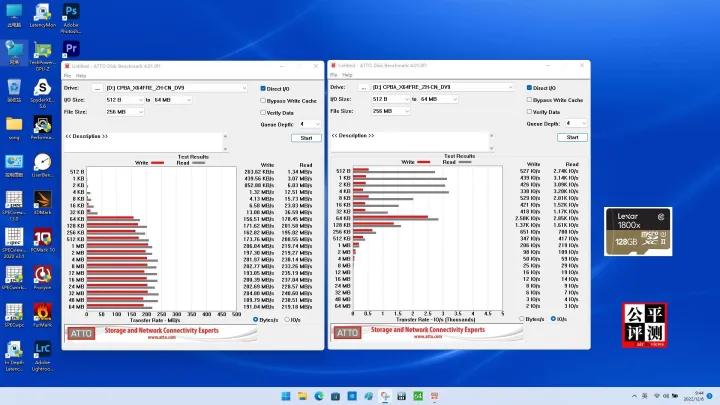The height and width of the screenshot is (405, 720).
Task: Open the Adobe Photoshop desktop shortcut
Action: [71, 17]
